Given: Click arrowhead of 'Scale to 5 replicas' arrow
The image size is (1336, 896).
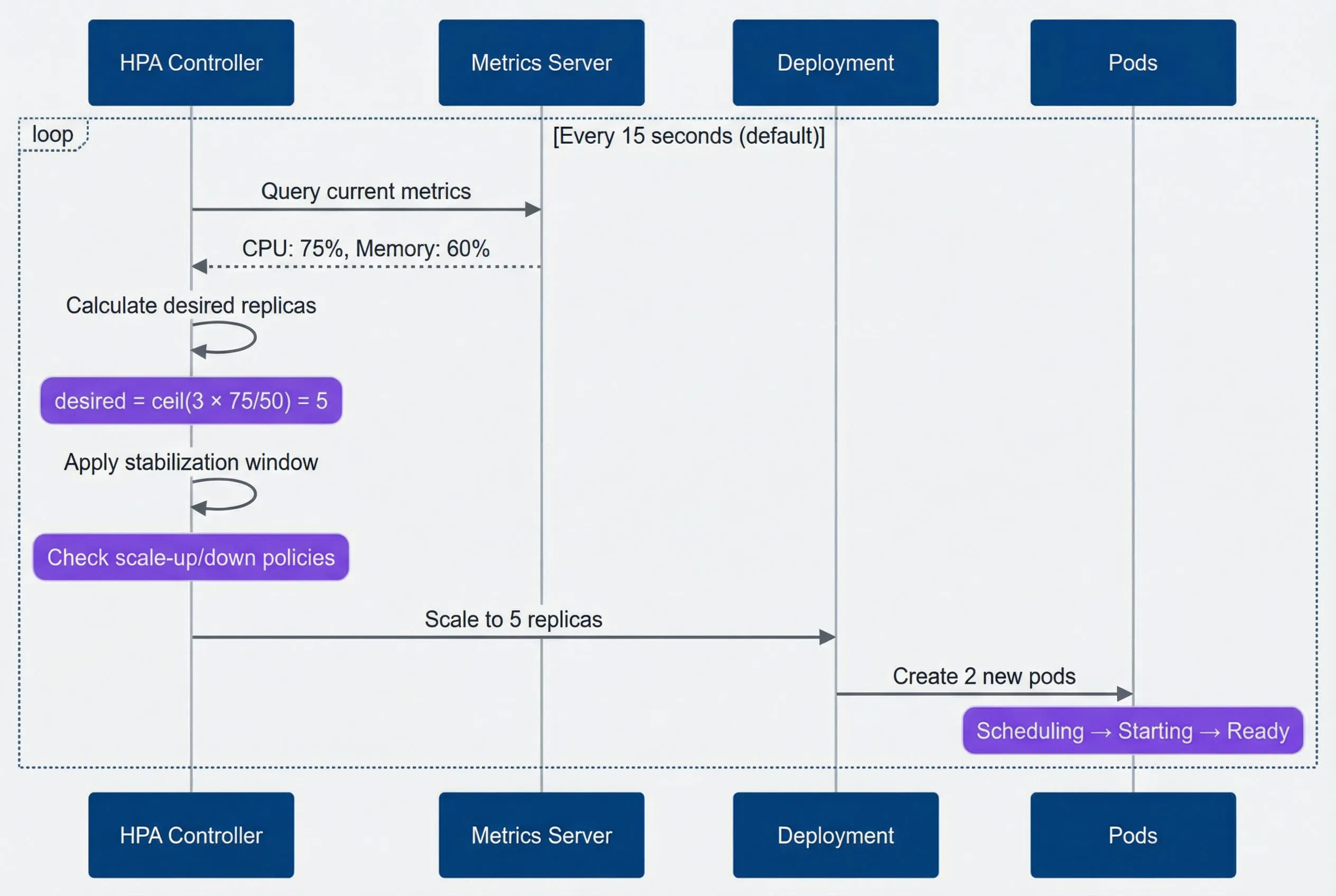Looking at the screenshot, I should pos(827,637).
